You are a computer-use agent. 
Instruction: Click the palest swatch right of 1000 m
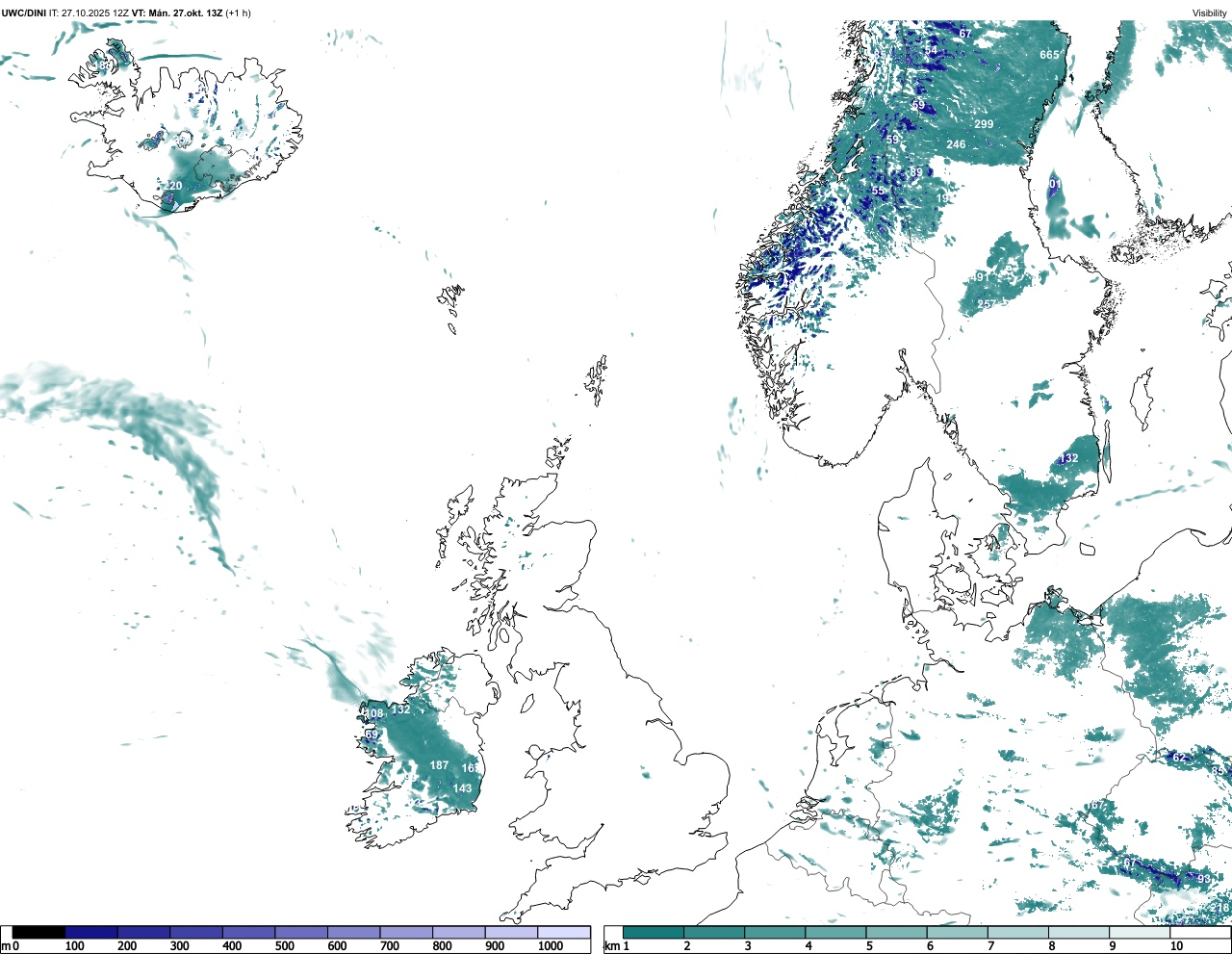tap(563, 932)
